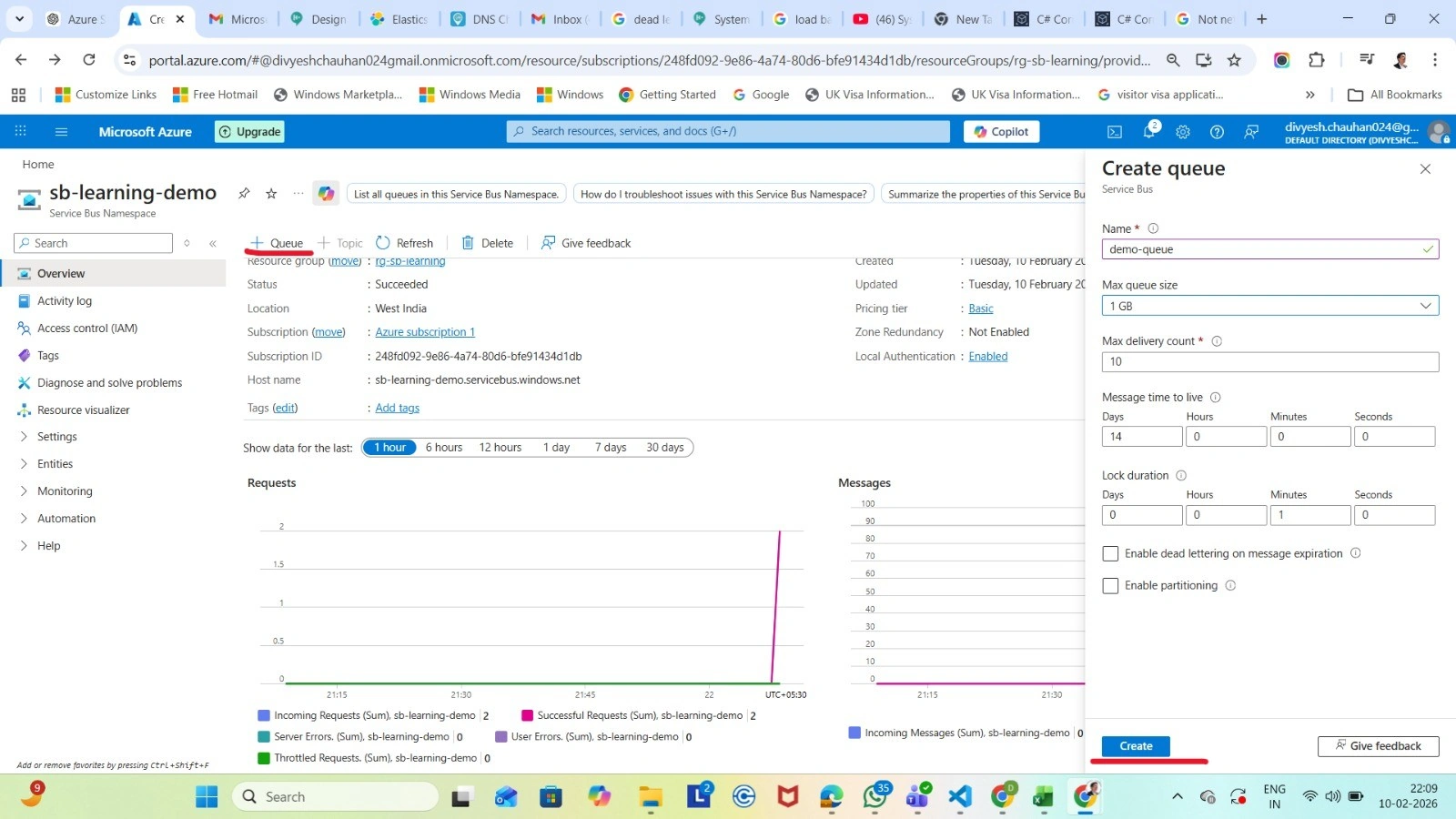The width and height of the screenshot is (1456, 819).
Task: Open the more options ellipsis beside sb-learning-demo
Action: point(298,193)
